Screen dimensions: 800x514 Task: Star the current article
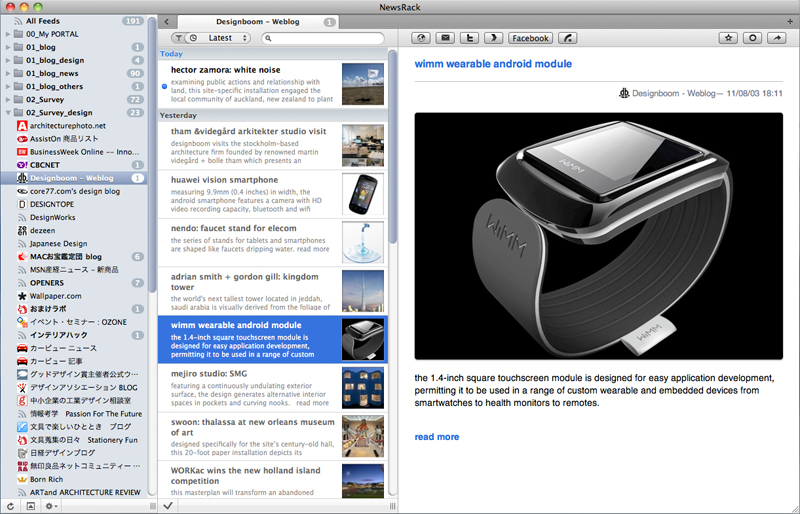tap(727, 38)
